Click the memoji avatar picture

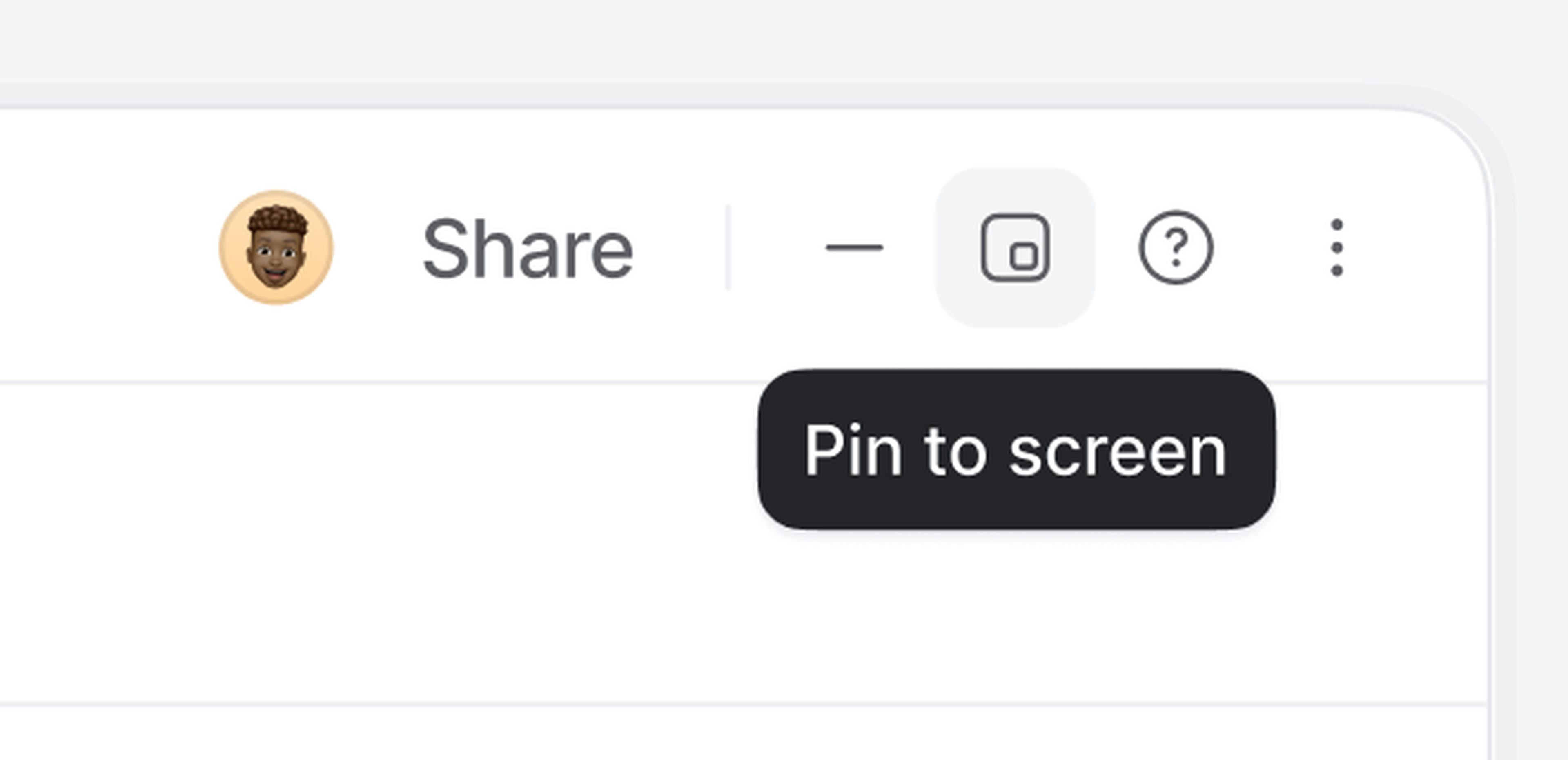[276, 248]
